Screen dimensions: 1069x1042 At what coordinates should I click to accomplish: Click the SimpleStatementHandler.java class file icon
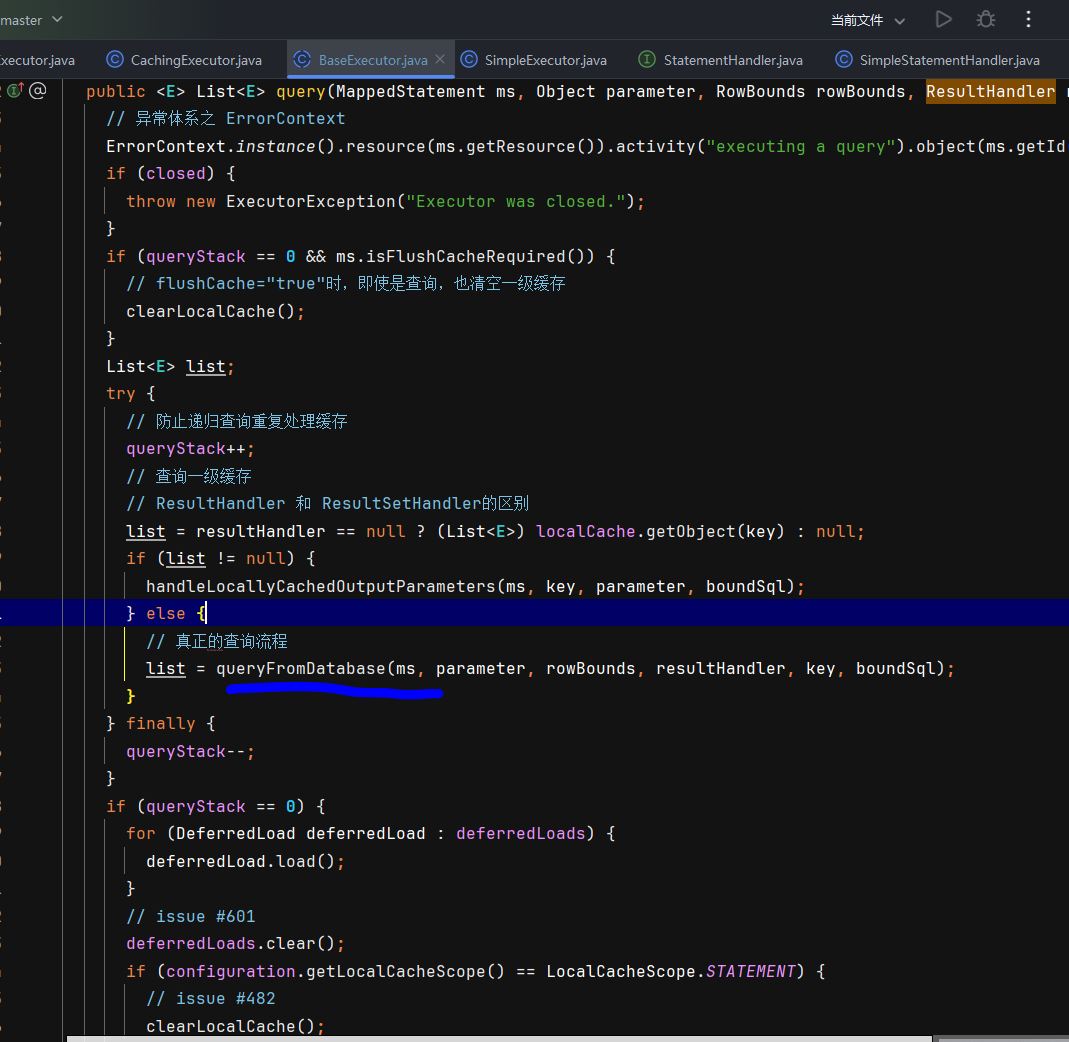coord(843,59)
